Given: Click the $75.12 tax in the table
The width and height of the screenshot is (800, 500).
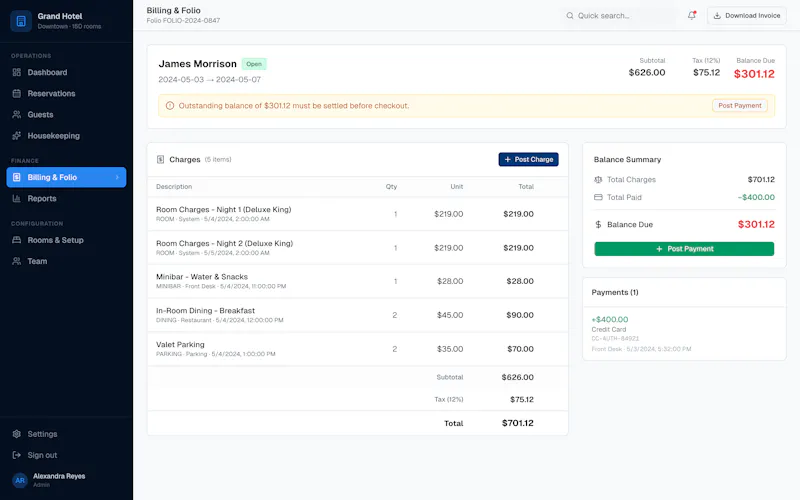Looking at the screenshot, I should (x=522, y=399).
